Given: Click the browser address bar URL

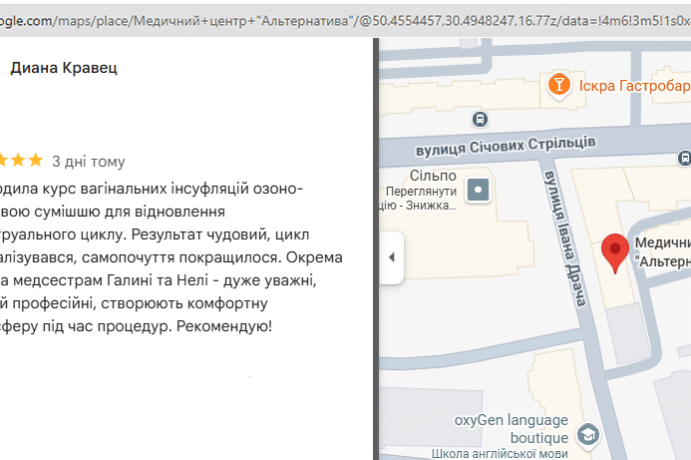Looking at the screenshot, I should pos(300,18).
